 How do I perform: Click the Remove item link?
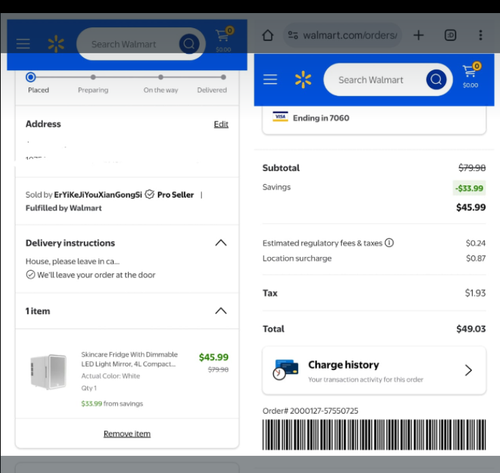click(x=127, y=434)
